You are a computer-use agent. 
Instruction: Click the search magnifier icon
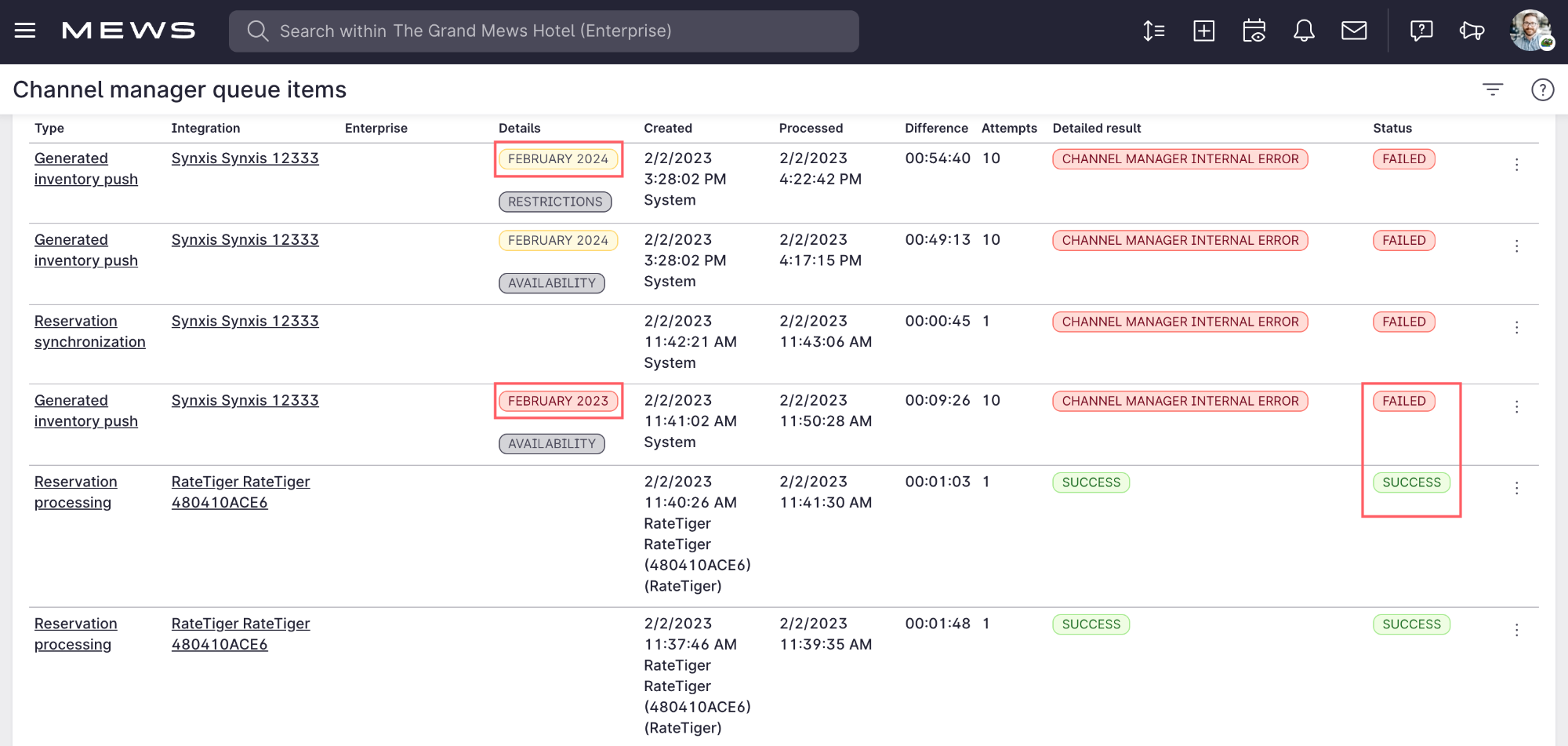pyautogui.click(x=257, y=31)
